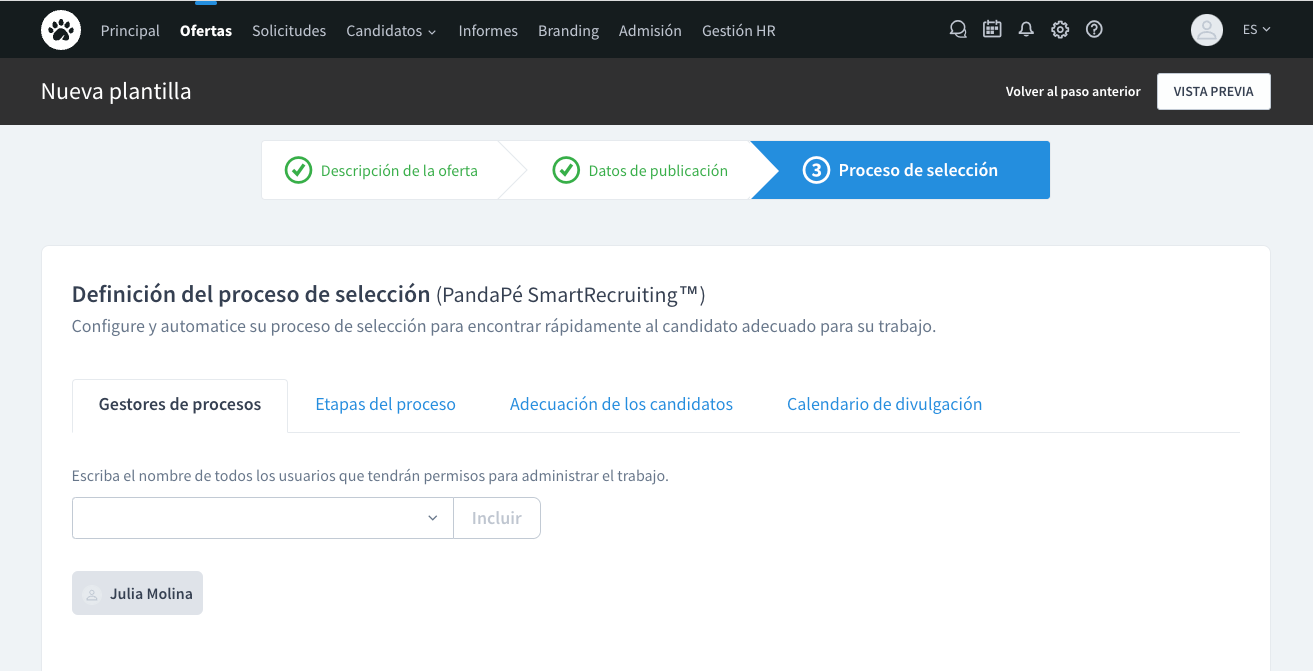Open the calendar icon in top bar
The width and height of the screenshot is (1313, 671).
tap(991, 29)
